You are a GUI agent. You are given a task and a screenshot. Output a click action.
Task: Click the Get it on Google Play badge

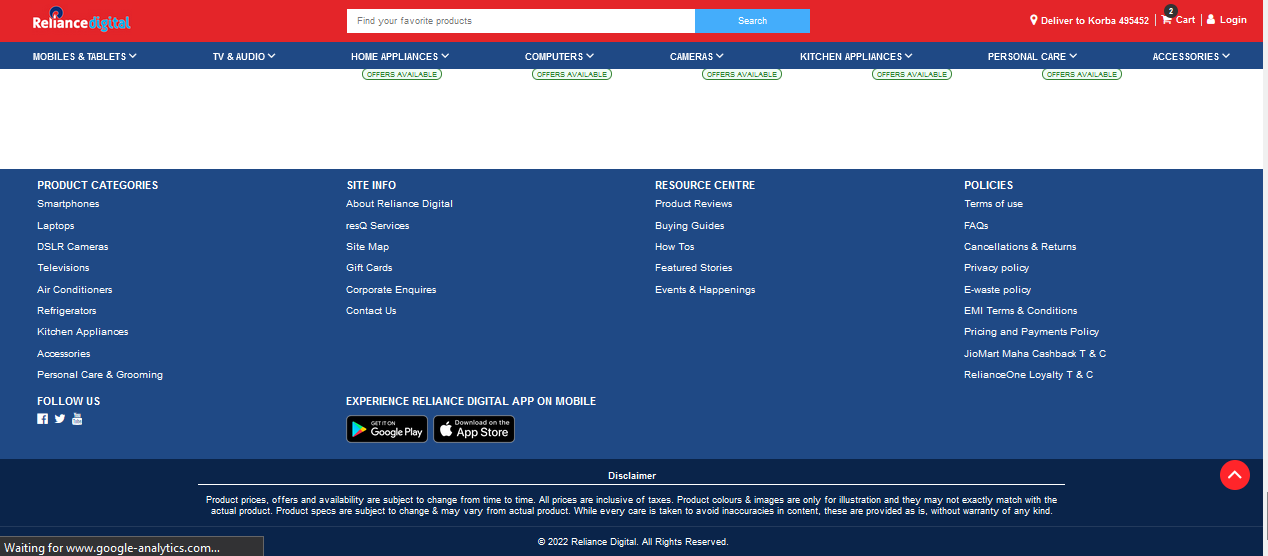387,429
